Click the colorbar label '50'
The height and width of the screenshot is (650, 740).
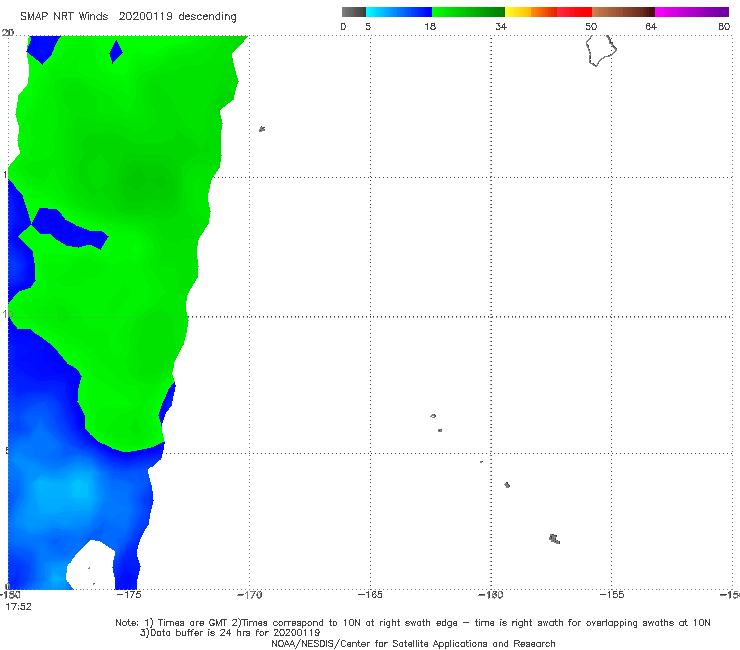coord(591,27)
